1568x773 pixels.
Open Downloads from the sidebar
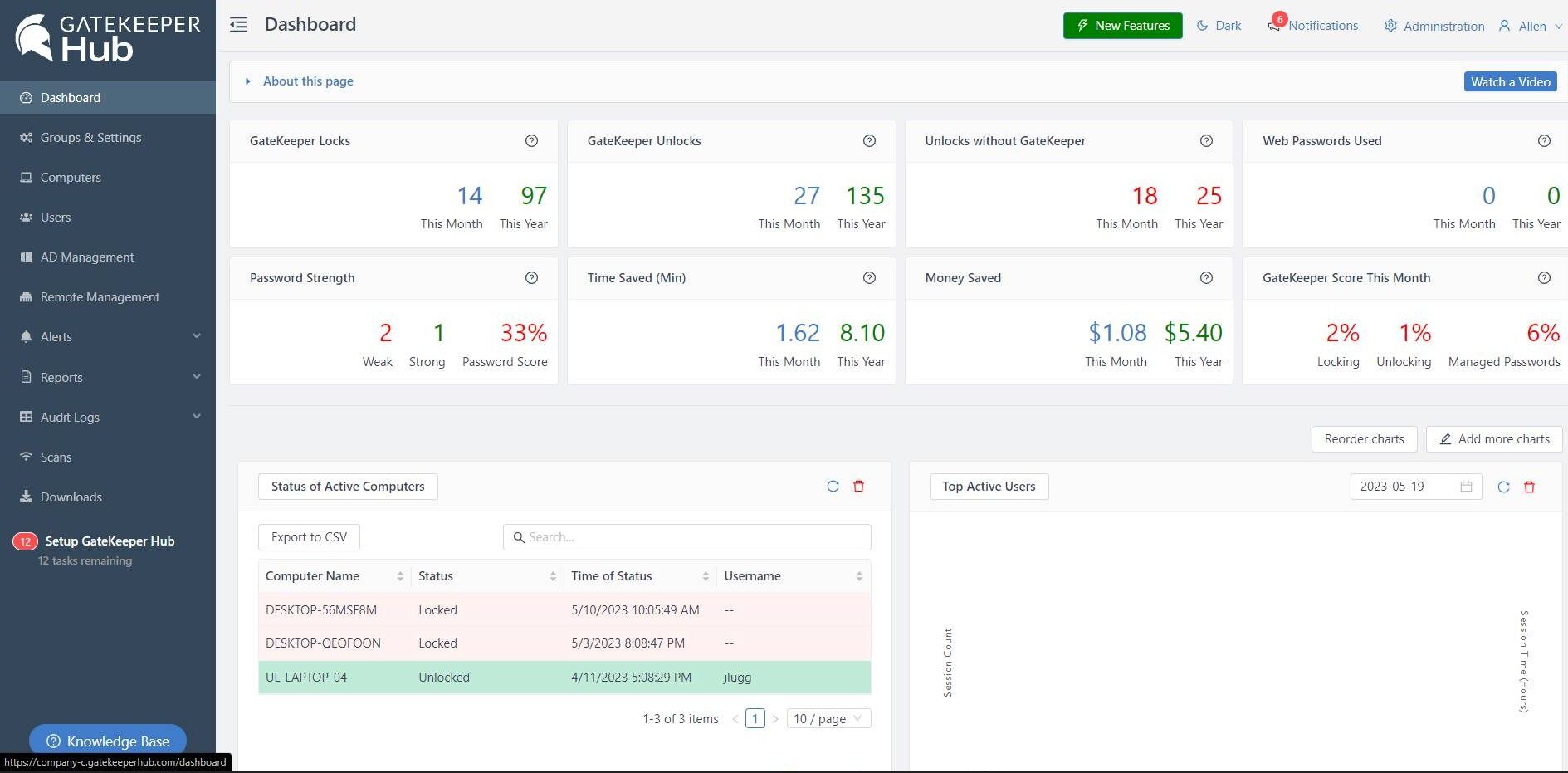coord(71,497)
